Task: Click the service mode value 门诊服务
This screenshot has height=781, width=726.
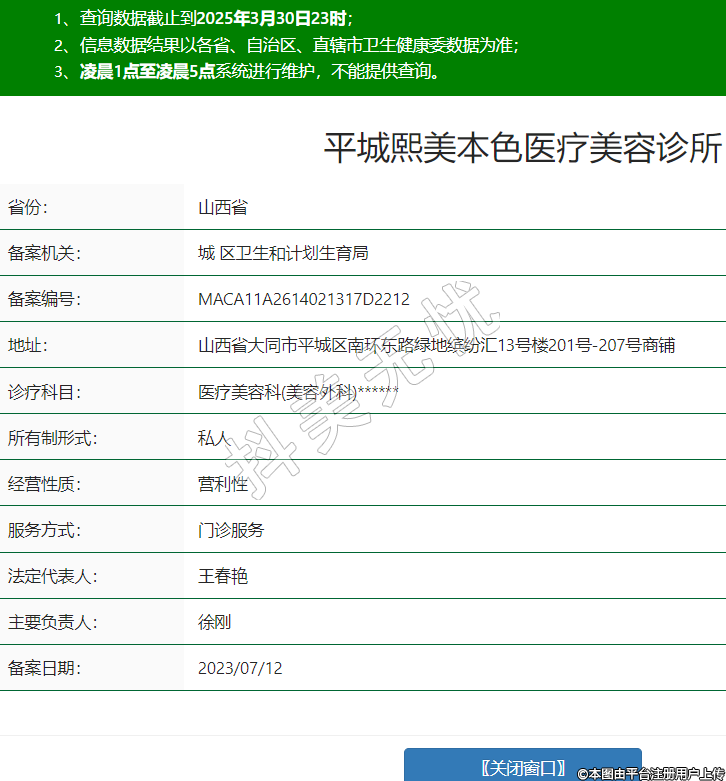Action: coord(231,530)
